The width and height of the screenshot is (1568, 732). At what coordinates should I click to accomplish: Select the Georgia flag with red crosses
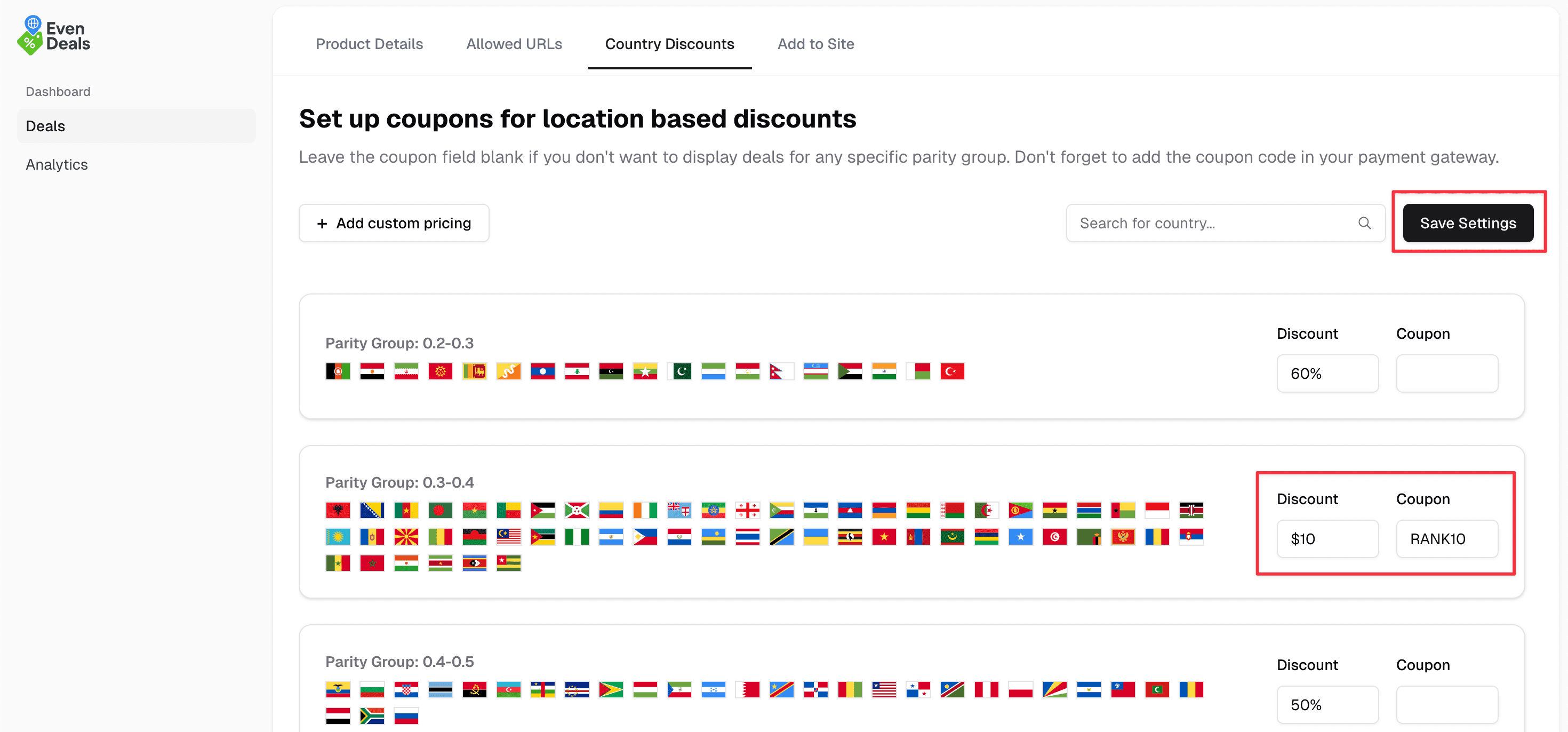pos(748,510)
